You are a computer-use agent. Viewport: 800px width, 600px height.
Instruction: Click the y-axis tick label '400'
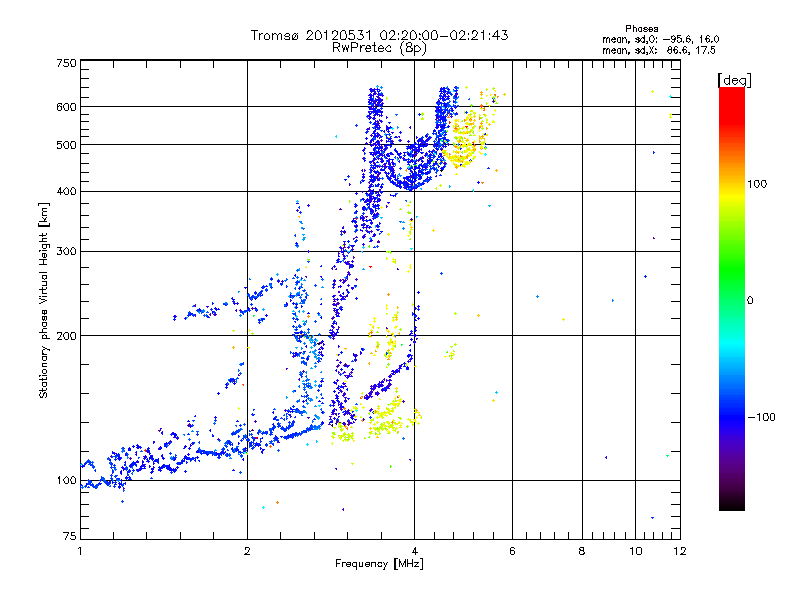(66, 192)
